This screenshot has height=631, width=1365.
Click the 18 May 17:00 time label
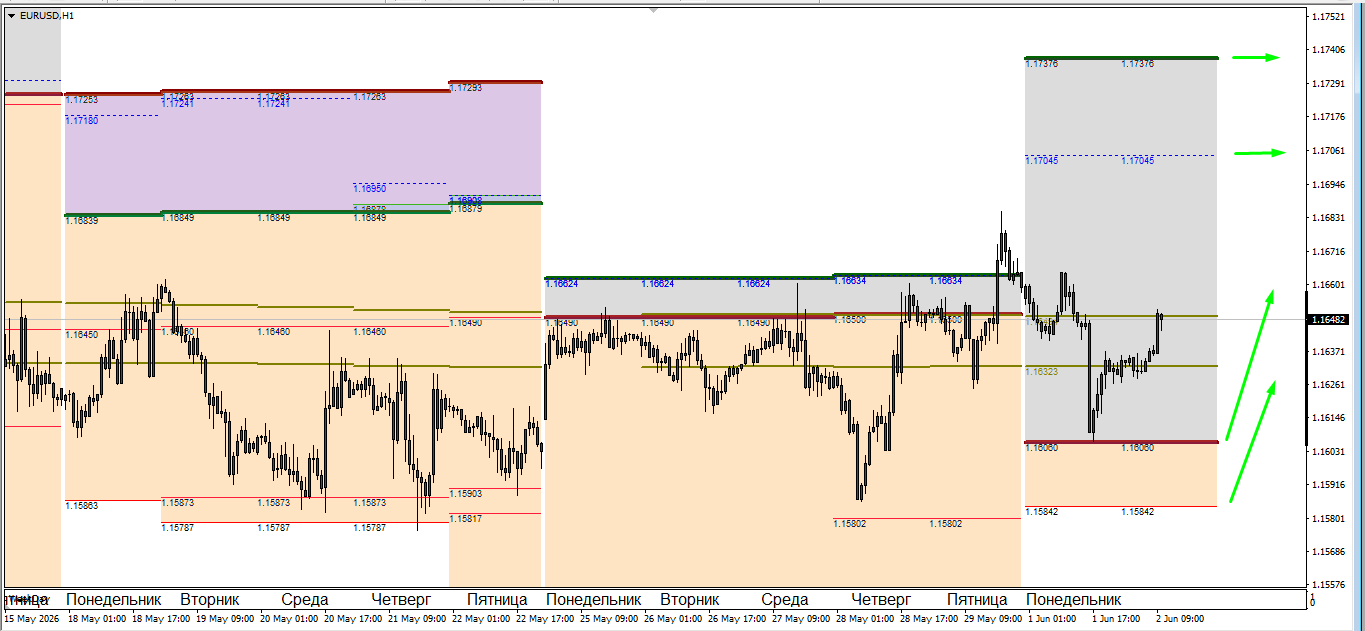[x=162, y=619]
